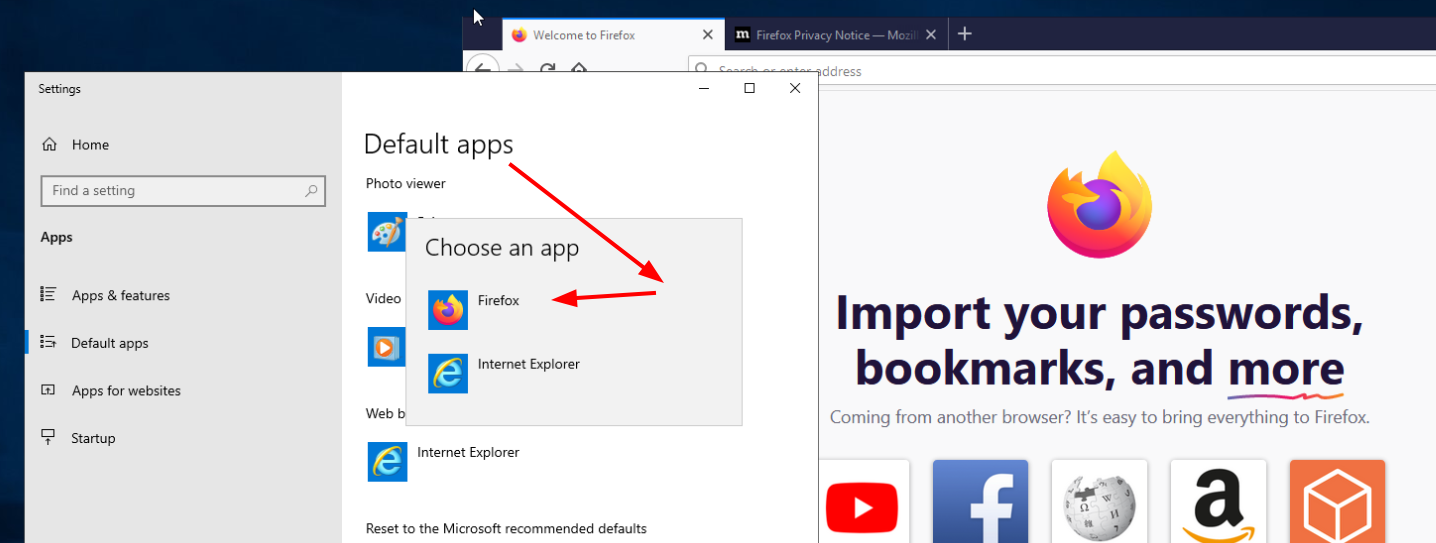
Task: Click 'Reset to the Microsoft recommended defaults' text
Action: [506, 528]
